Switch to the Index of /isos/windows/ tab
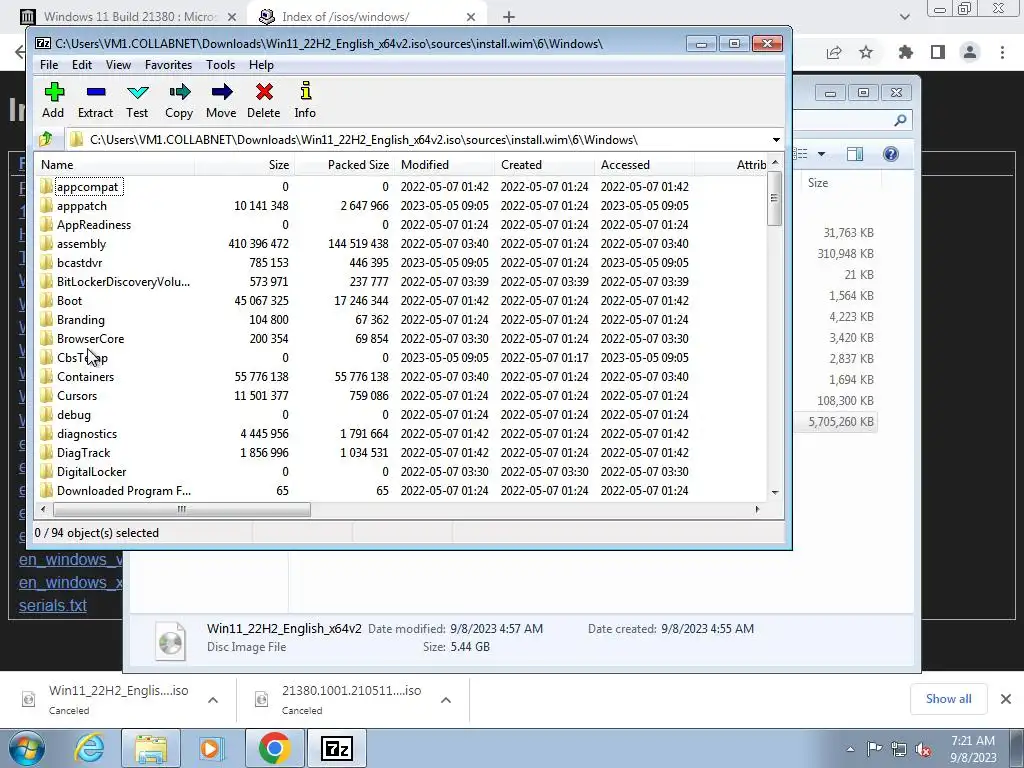The height and width of the screenshot is (768, 1024). 367,17
